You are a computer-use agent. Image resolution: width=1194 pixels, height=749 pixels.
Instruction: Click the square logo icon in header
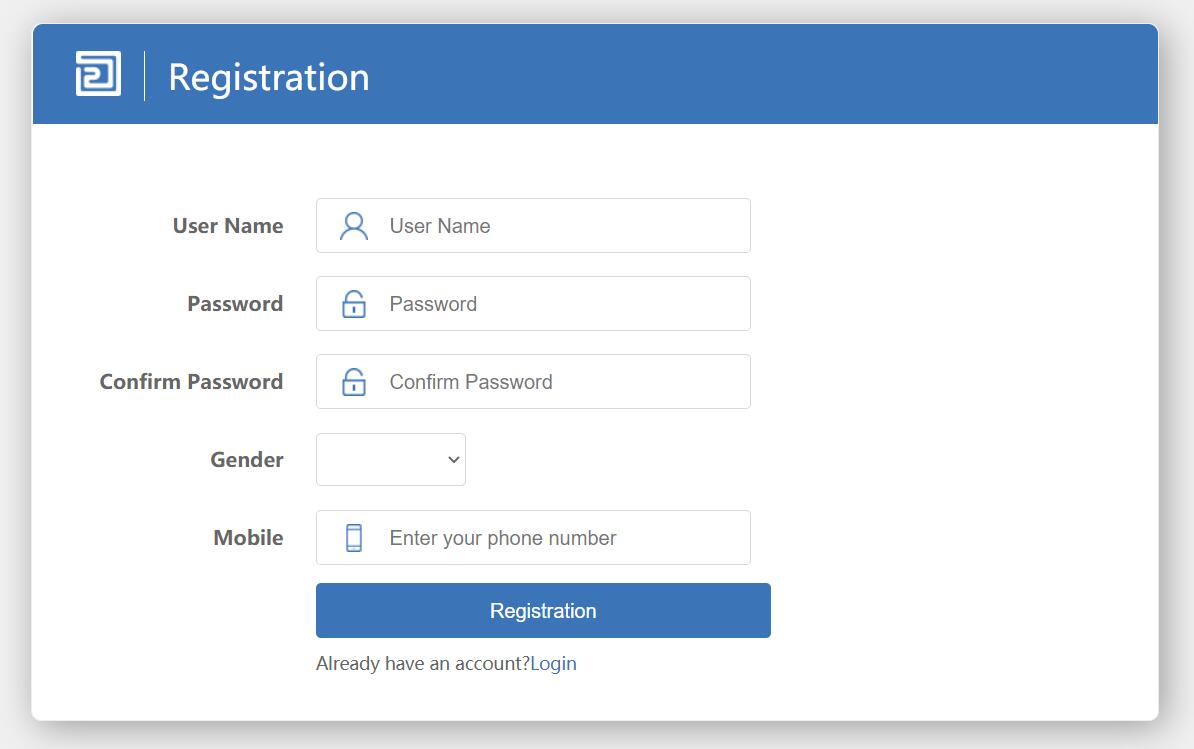click(x=98, y=74)
